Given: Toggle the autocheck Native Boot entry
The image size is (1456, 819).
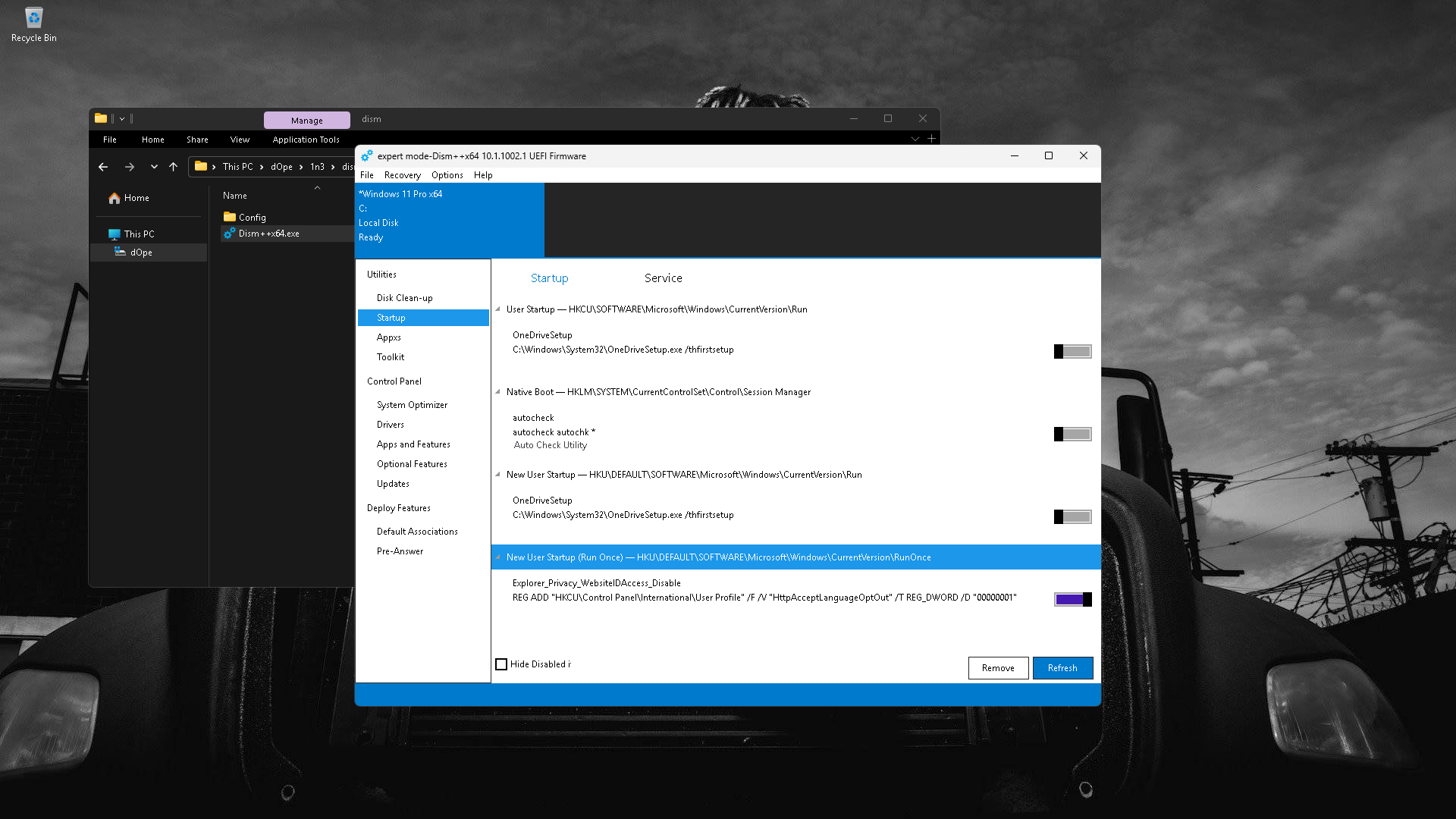Looking at the screenshot, I should click(x=1072, y=434).
